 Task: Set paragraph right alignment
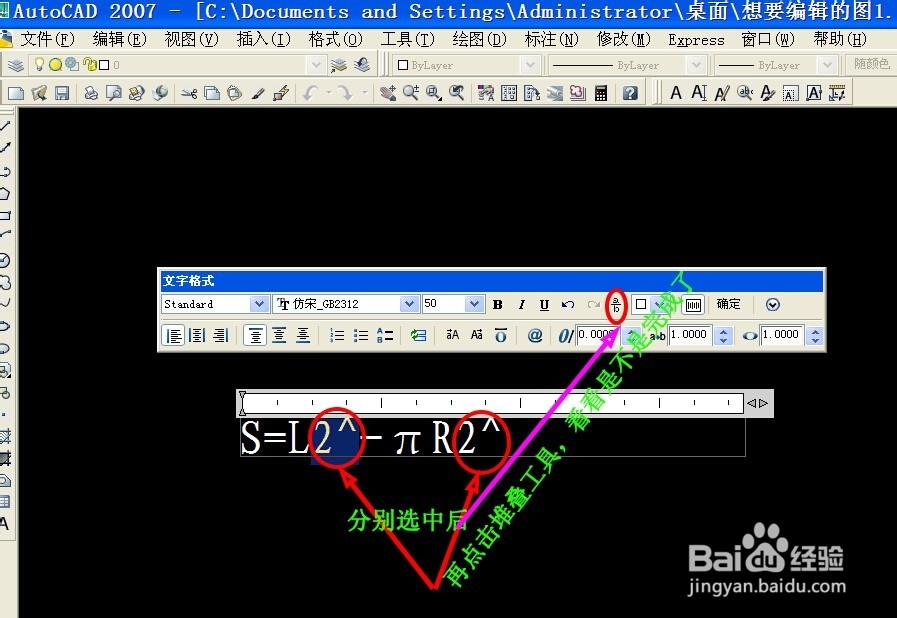220,335
